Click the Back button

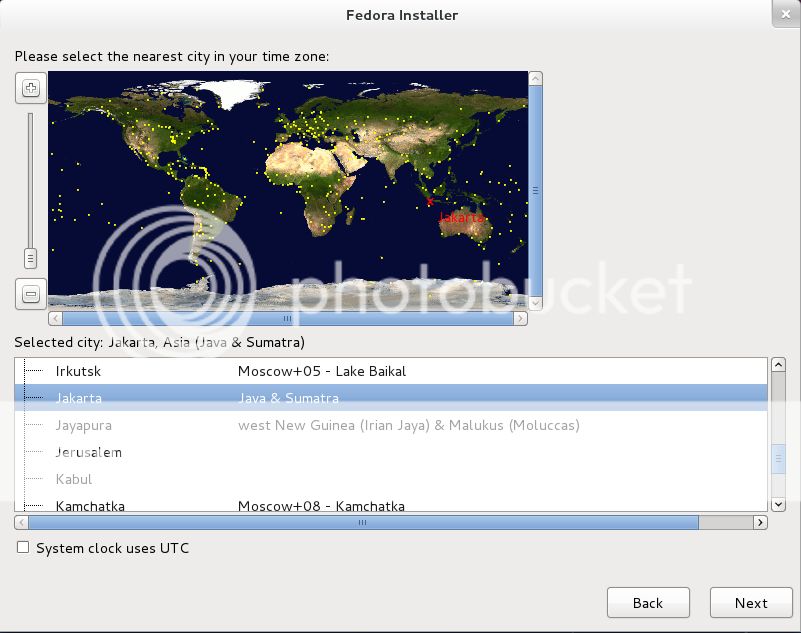(x=648, y=603)
